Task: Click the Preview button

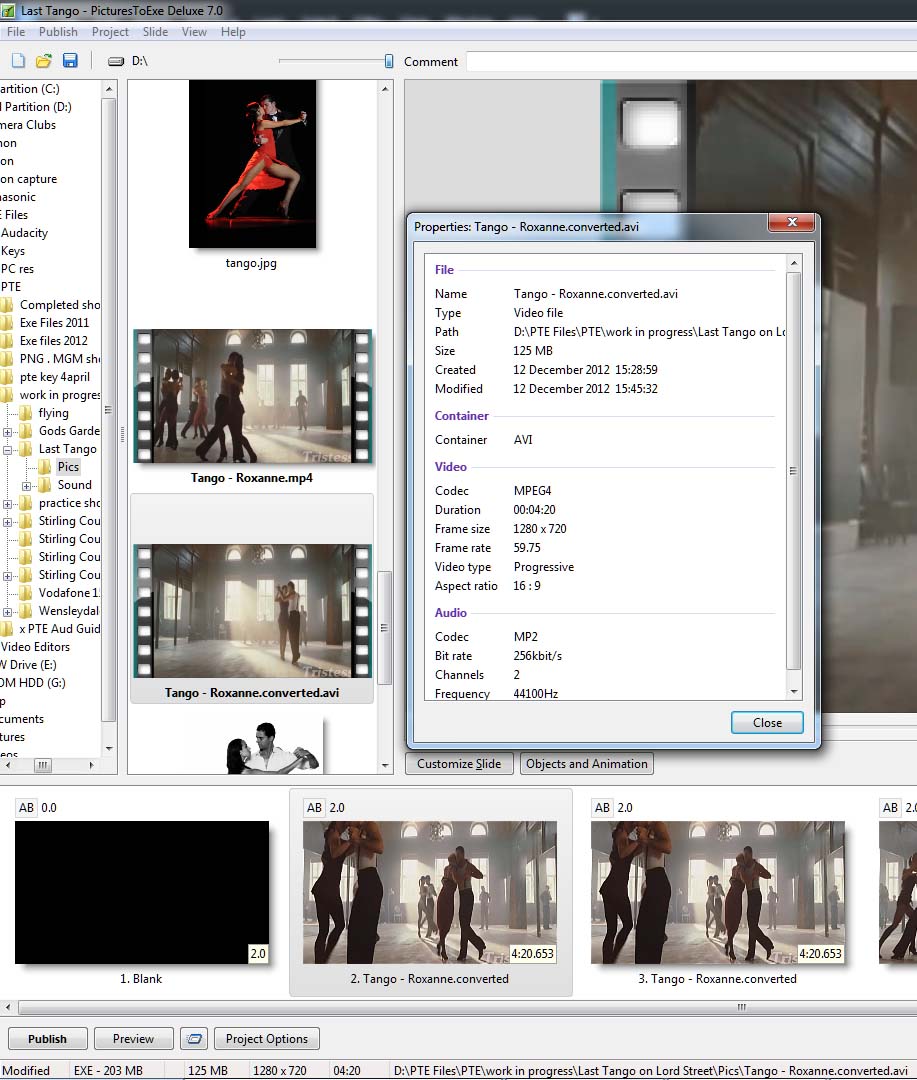Action: (x=133, y=1039)
